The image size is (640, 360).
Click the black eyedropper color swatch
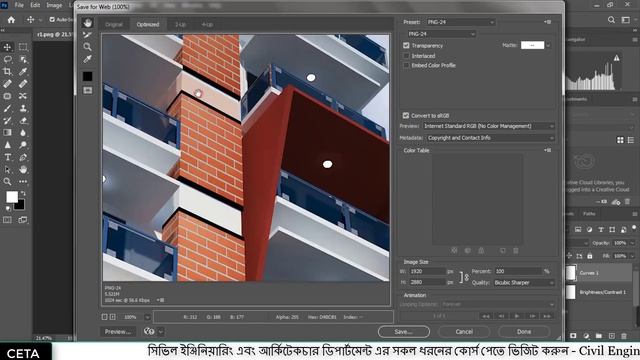(x=87, y=76)
